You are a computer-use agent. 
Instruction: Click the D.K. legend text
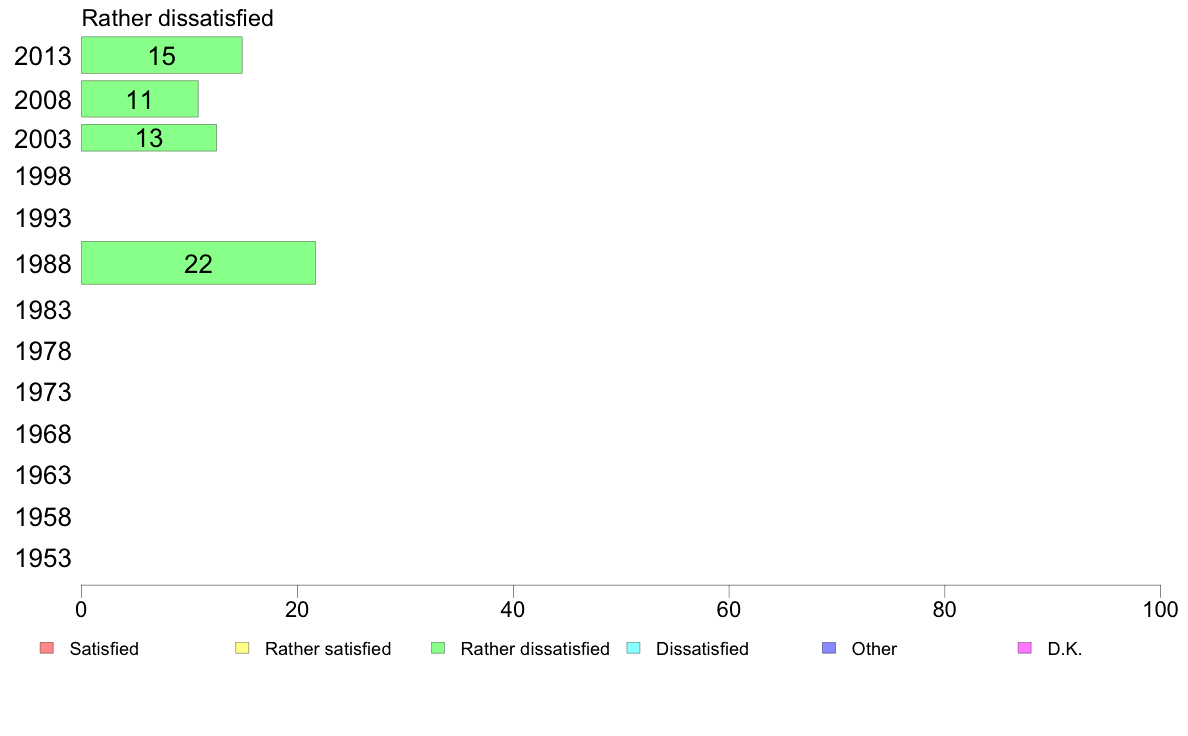(x=1065, y=649)
